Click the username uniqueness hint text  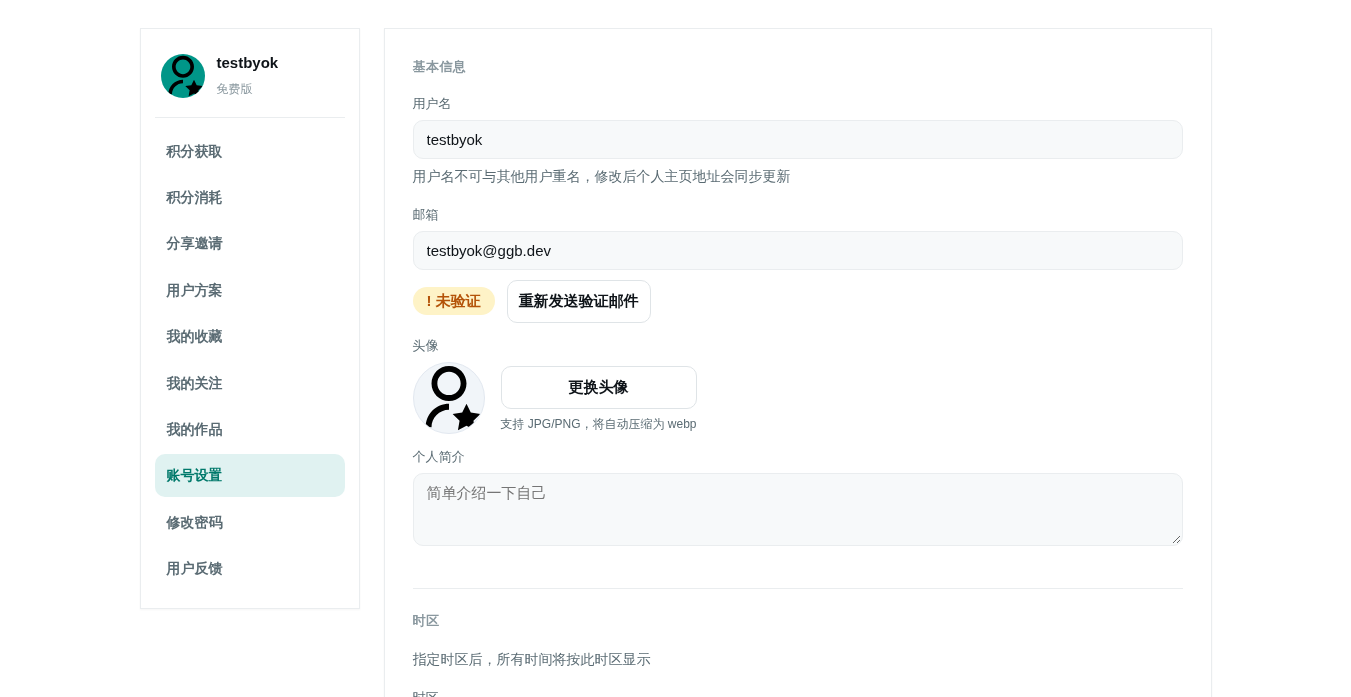[601, 177]
